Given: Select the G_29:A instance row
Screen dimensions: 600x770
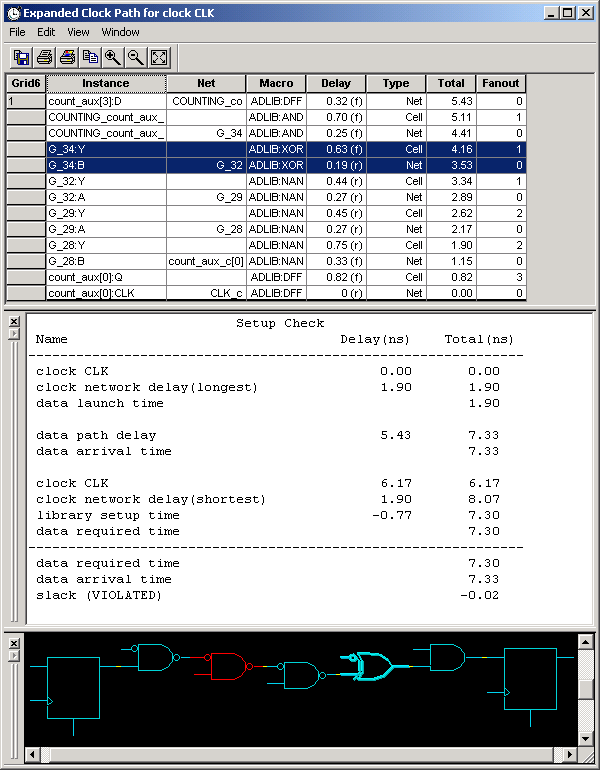Looking at the screenshot, I should pos(266,229).
